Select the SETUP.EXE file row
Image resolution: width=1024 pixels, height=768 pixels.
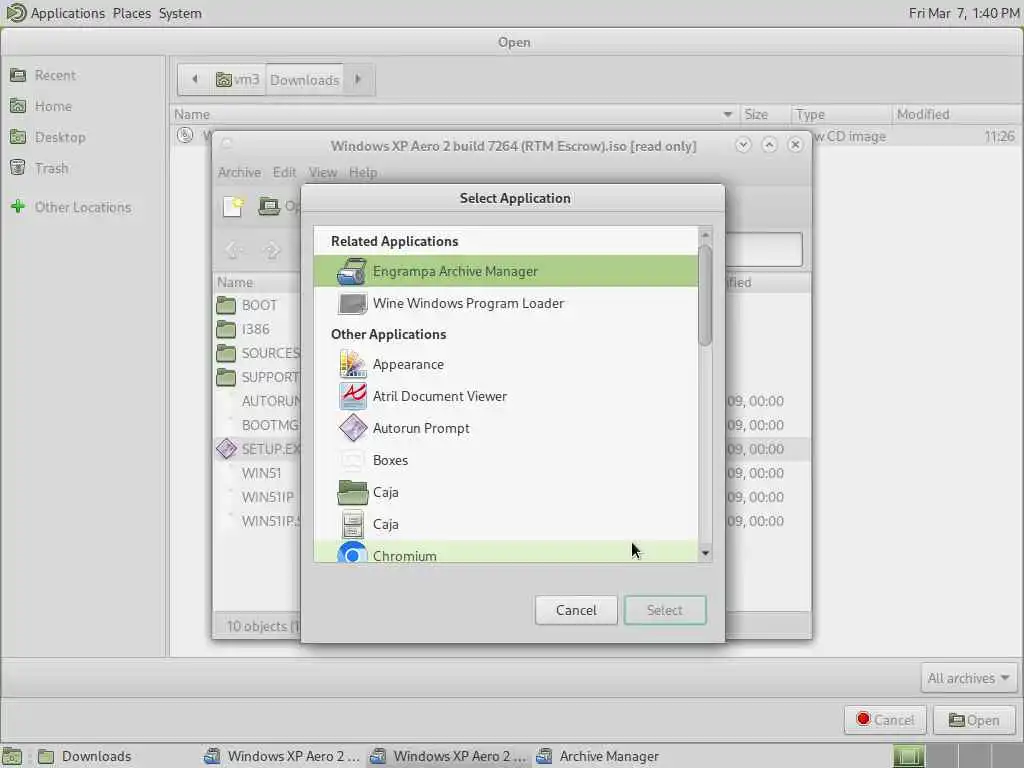258,449
